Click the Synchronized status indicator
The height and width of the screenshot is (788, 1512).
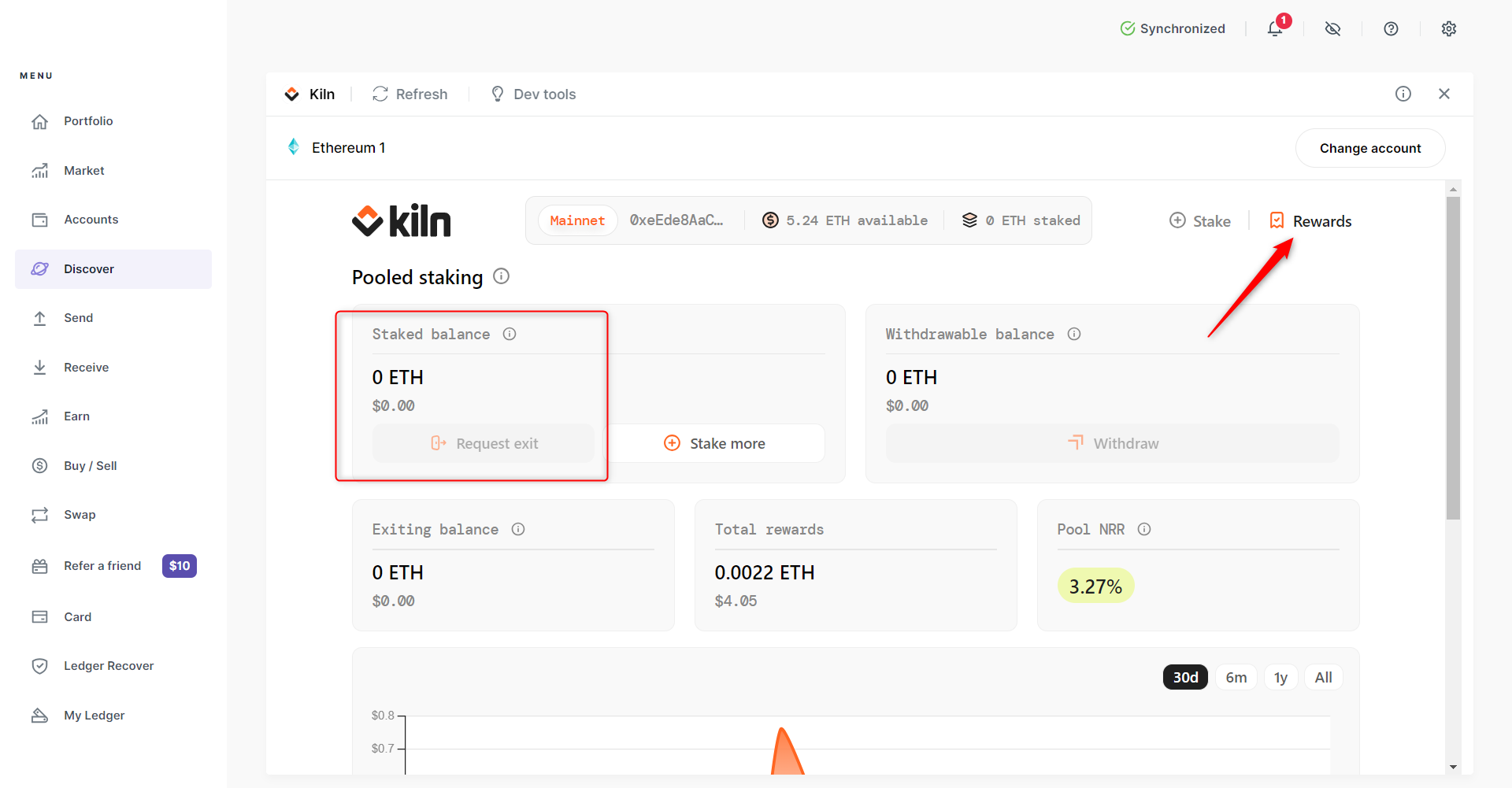[x=1173, y=29]
